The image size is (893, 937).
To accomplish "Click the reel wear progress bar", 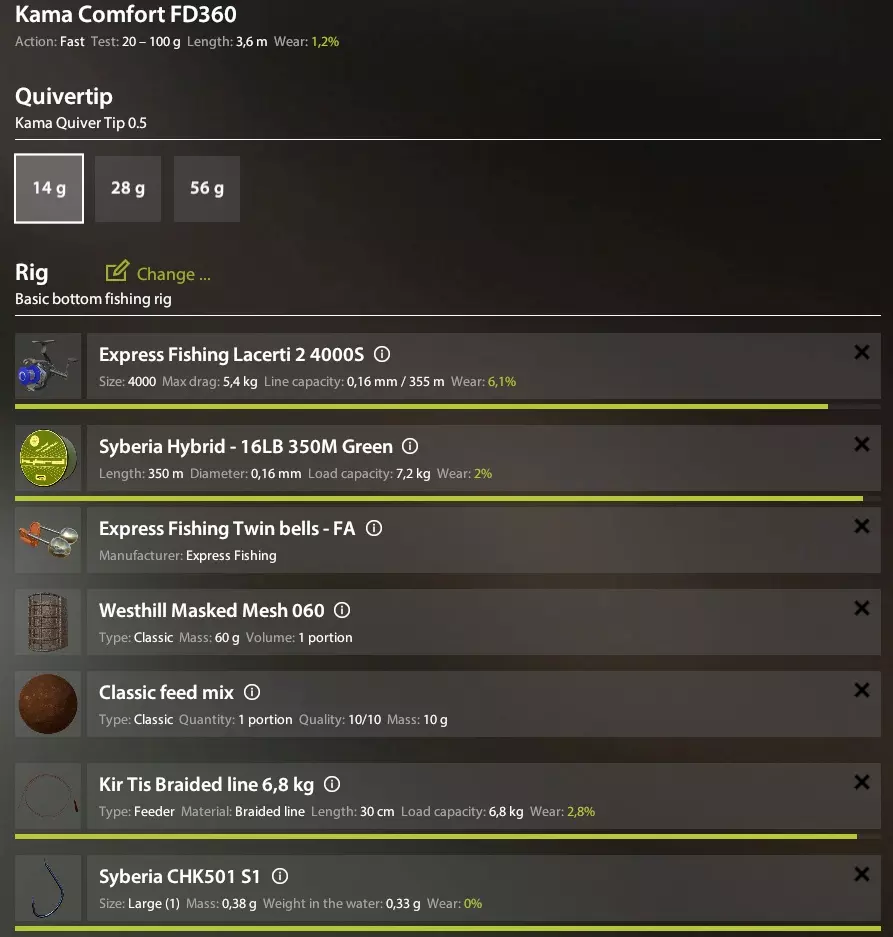I will point(448,406).
